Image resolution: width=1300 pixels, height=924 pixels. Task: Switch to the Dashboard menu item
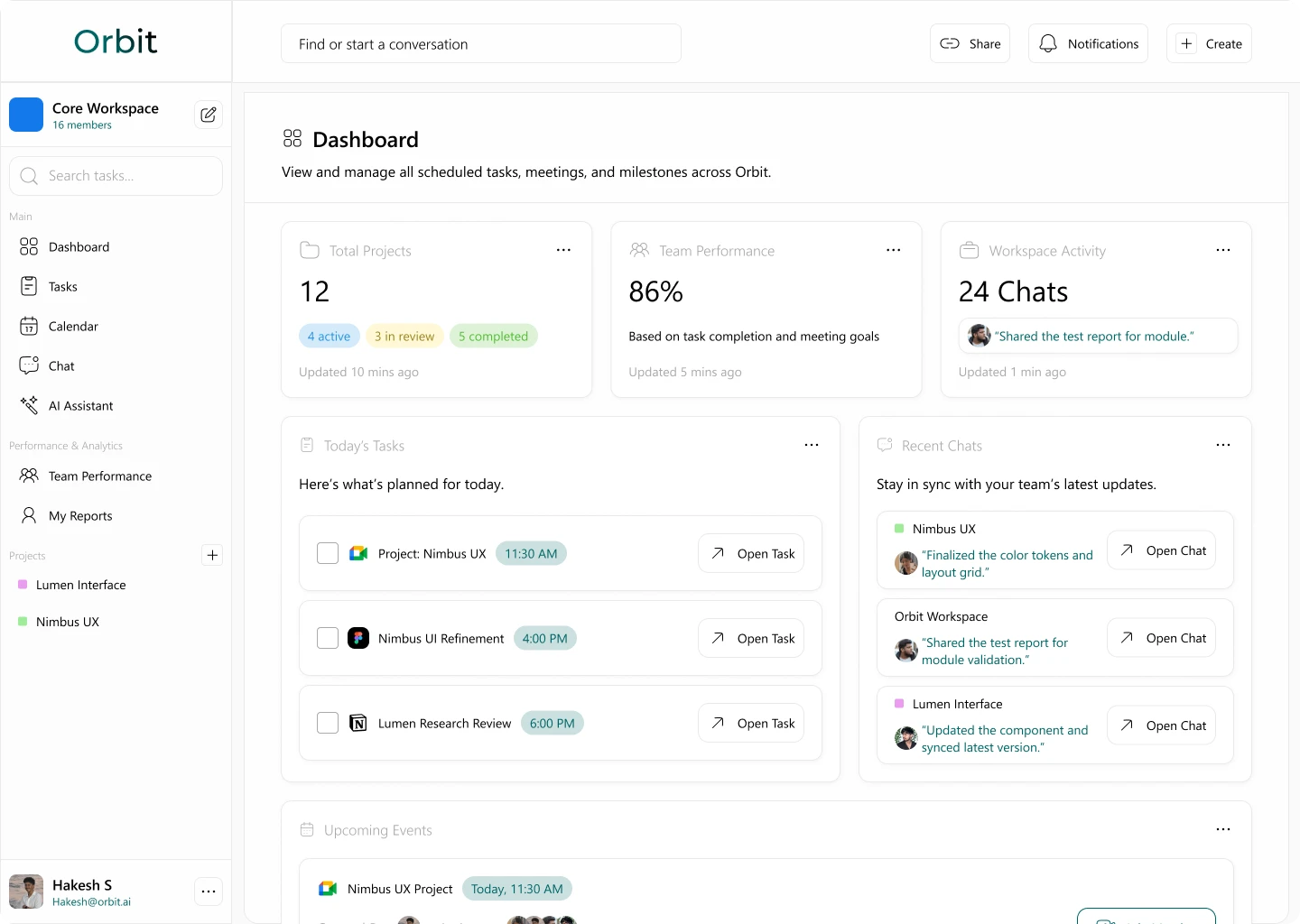tap(79, 246)
